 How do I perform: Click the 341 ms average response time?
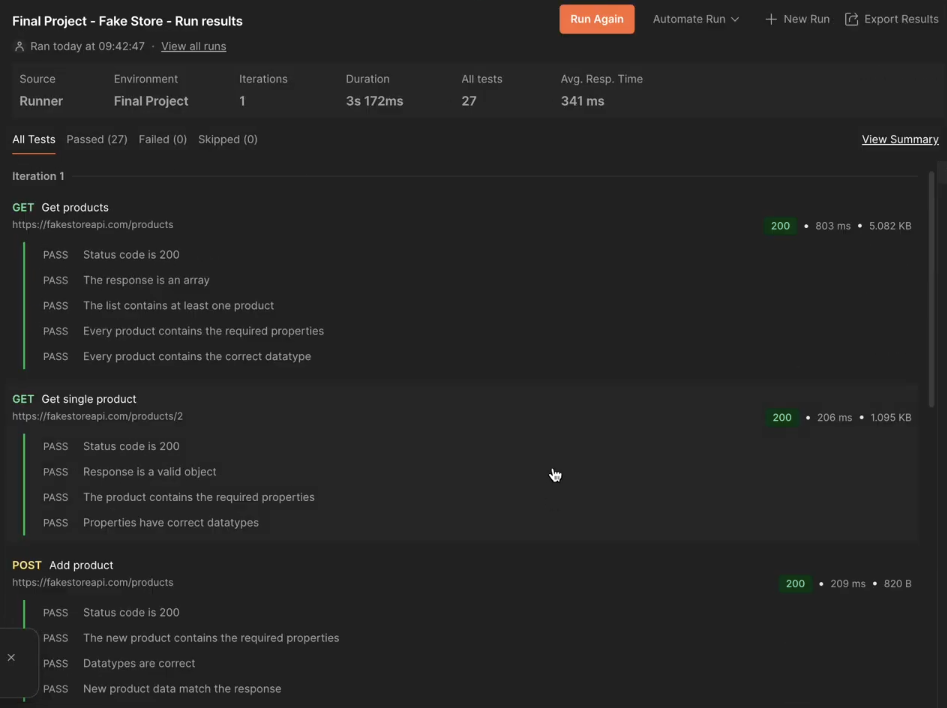coord(582,101)
